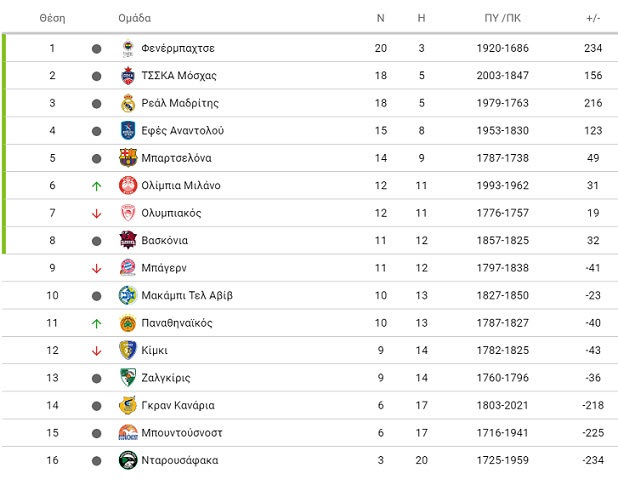Click the Παναθηναϊκός clover logo
This screenshot has width=618, height=485.
tap(128, 323)
